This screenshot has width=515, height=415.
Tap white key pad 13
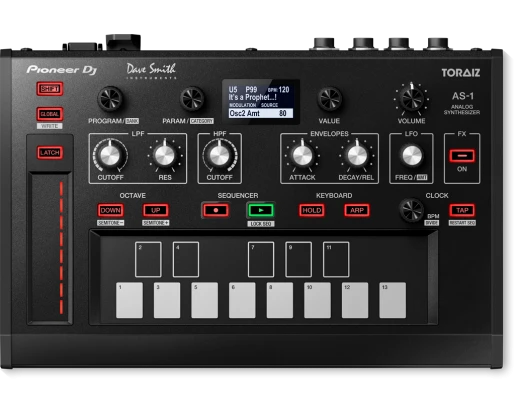pos(393,300)
